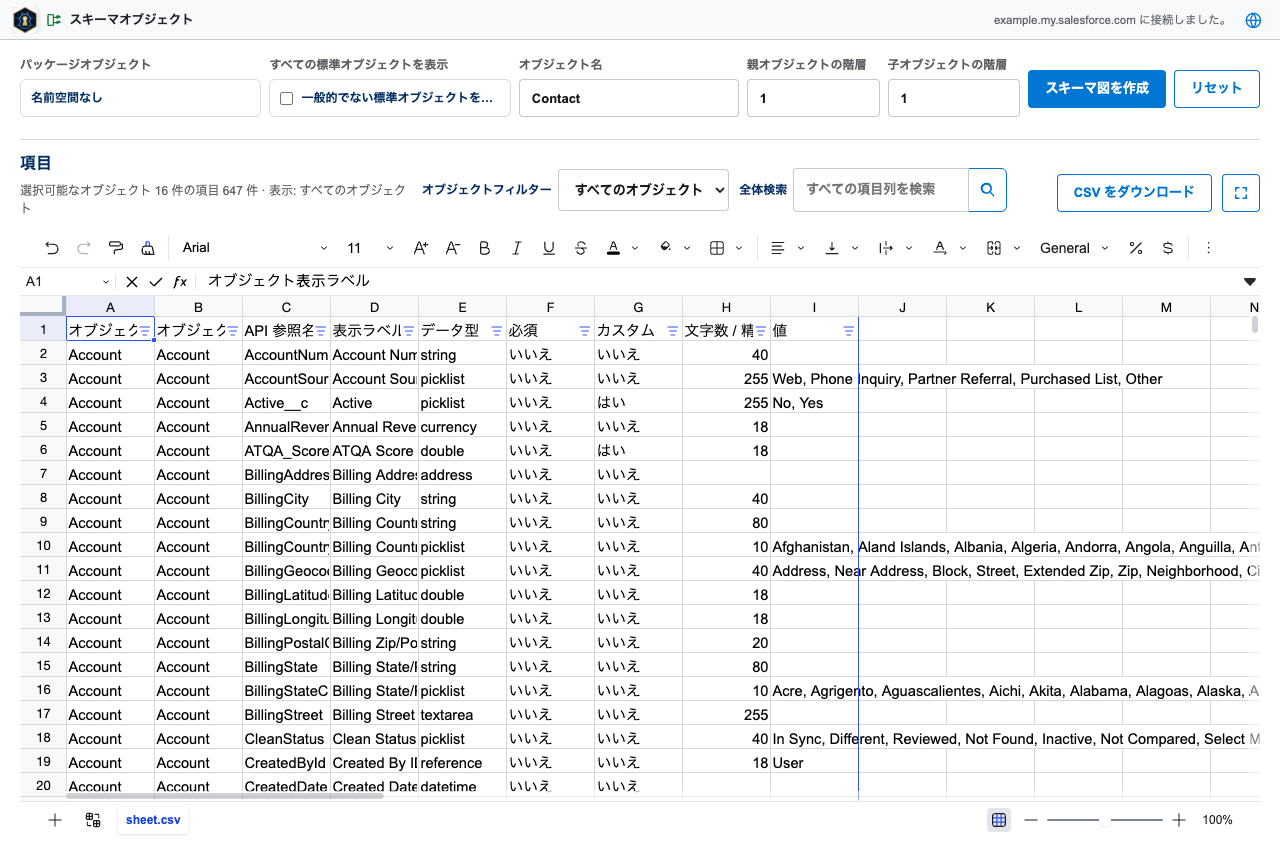Expand the cell name box A1 dropdown
The height and width of the screenshot is (858, 1280).
[x=106, y=282]
